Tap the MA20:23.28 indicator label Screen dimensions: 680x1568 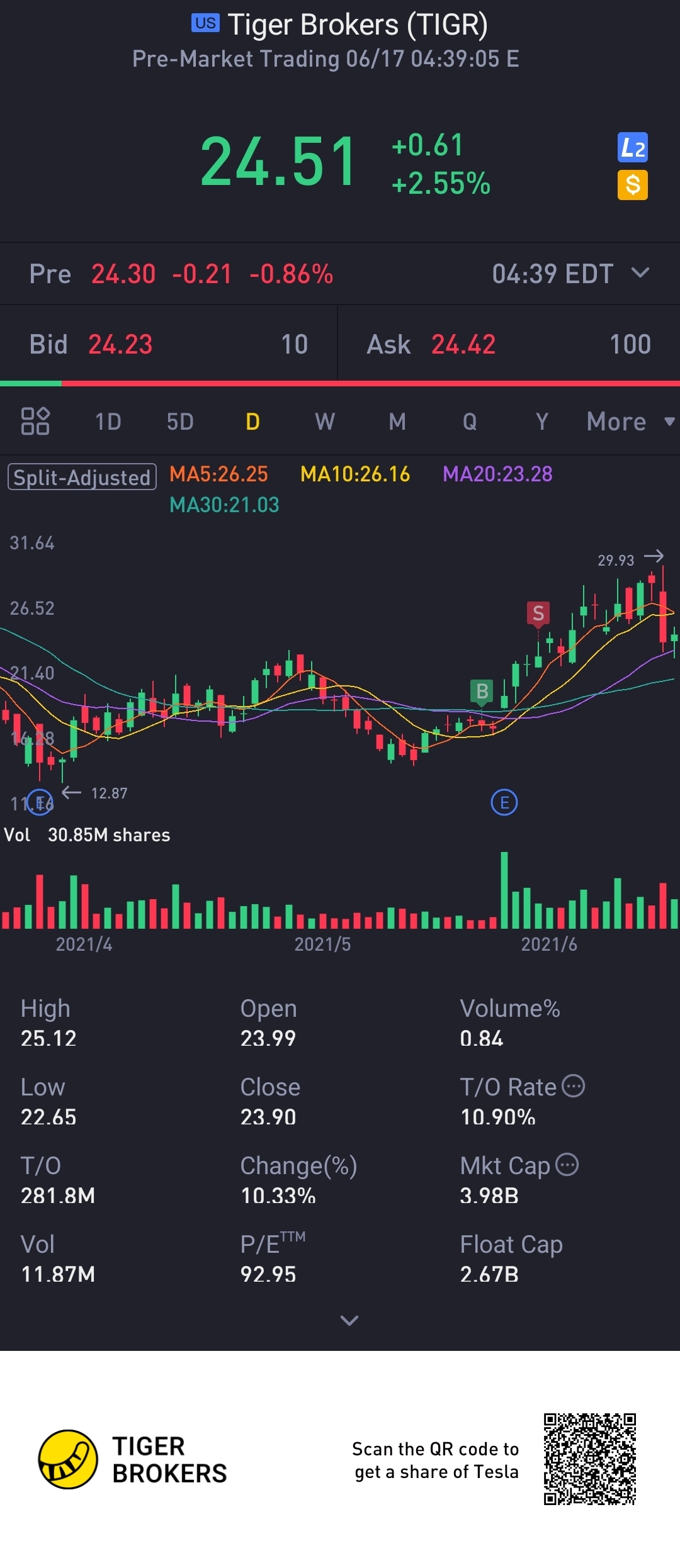[x=497, y=474]
